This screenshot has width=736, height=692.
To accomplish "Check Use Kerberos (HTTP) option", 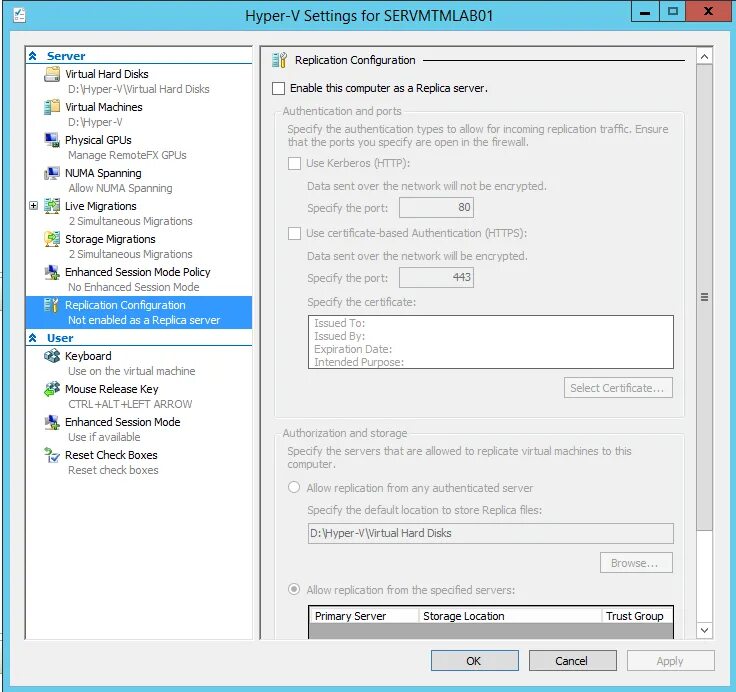I will point(294,163).
